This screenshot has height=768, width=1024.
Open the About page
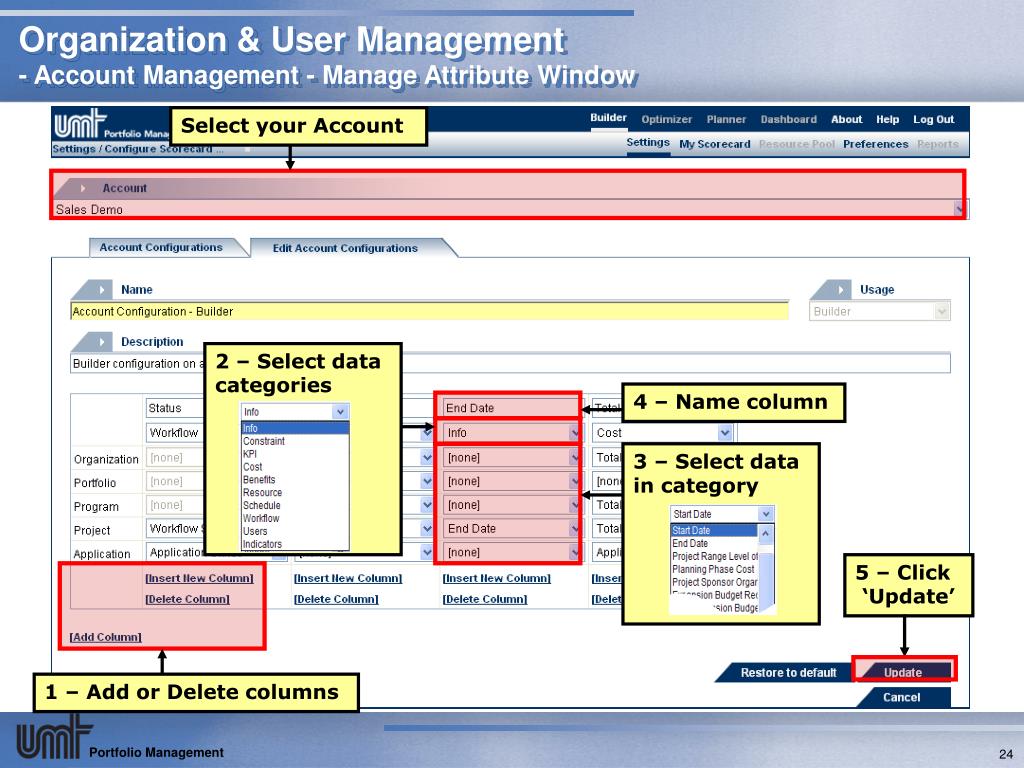coord(846,120)
